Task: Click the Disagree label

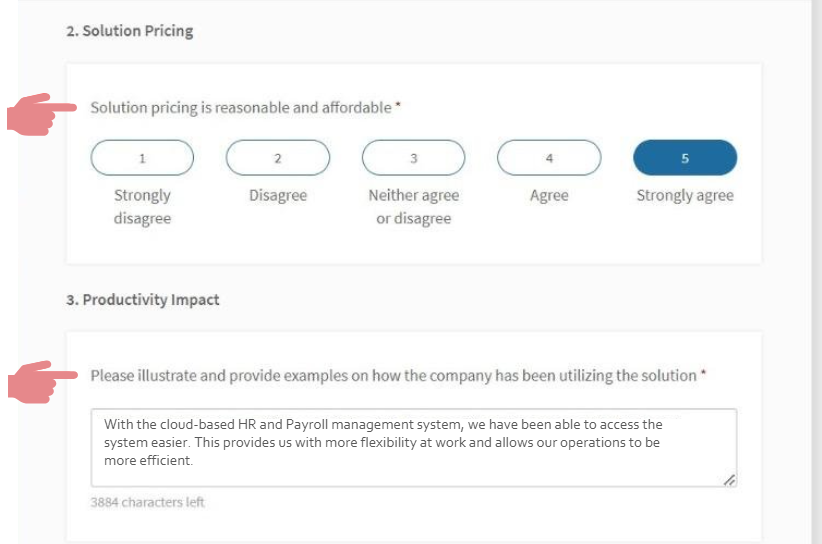Action: click(x=278, y=195)
